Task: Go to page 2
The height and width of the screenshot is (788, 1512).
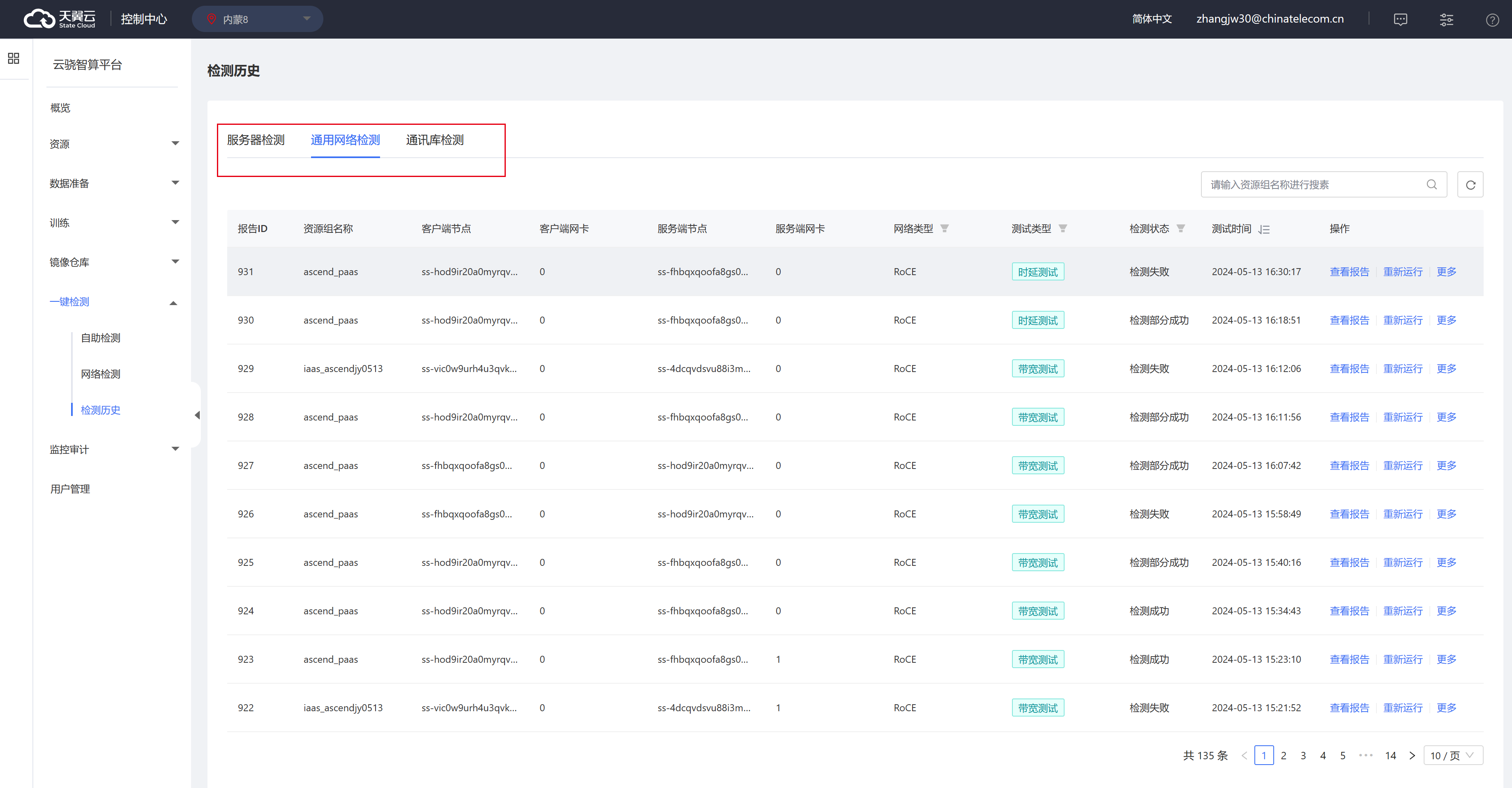Action: click(x=1283, y=755)
